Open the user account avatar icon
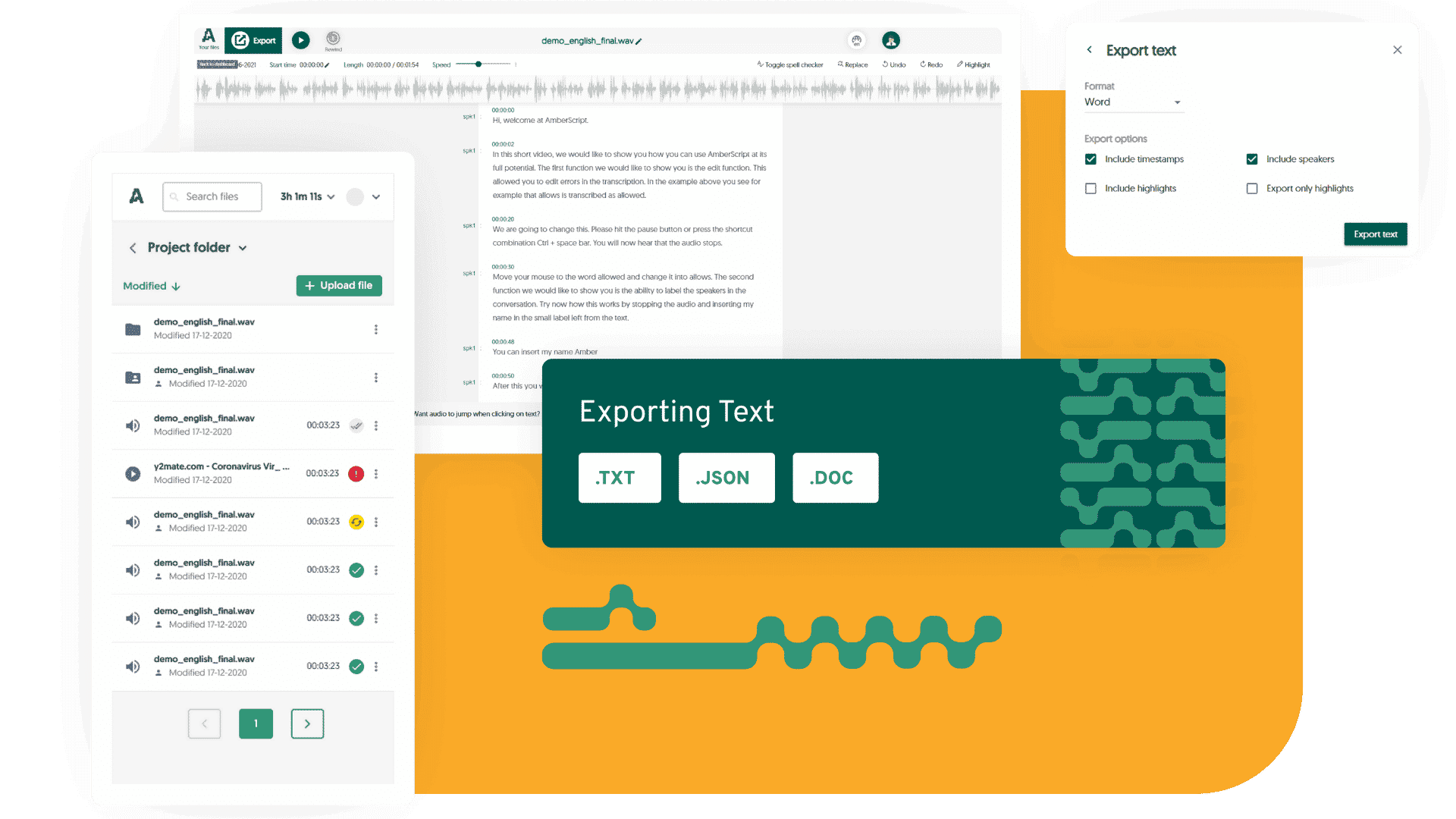1456x819 pixels. pos(891,40)
